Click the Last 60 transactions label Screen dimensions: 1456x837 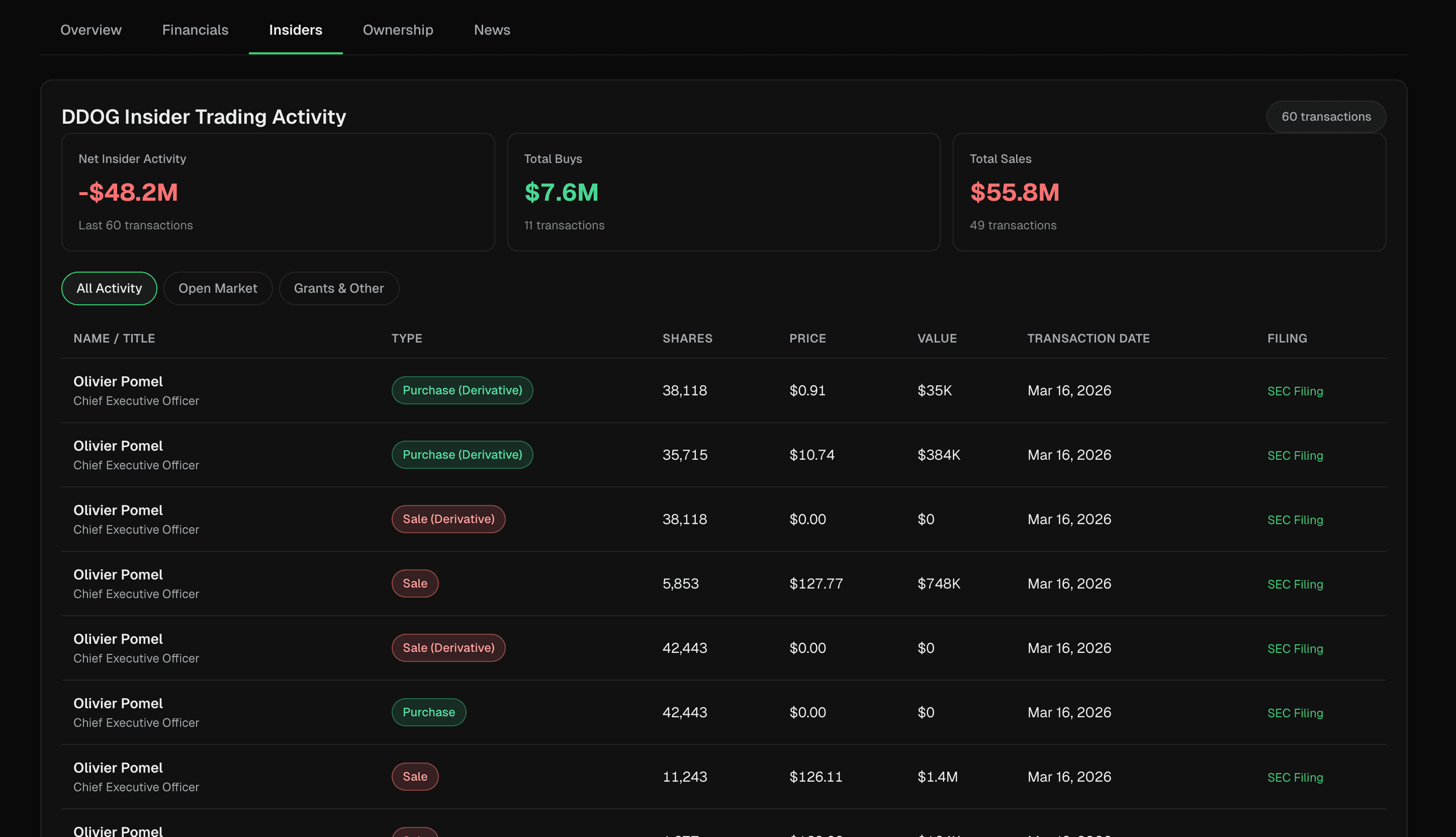pos(136,225)
